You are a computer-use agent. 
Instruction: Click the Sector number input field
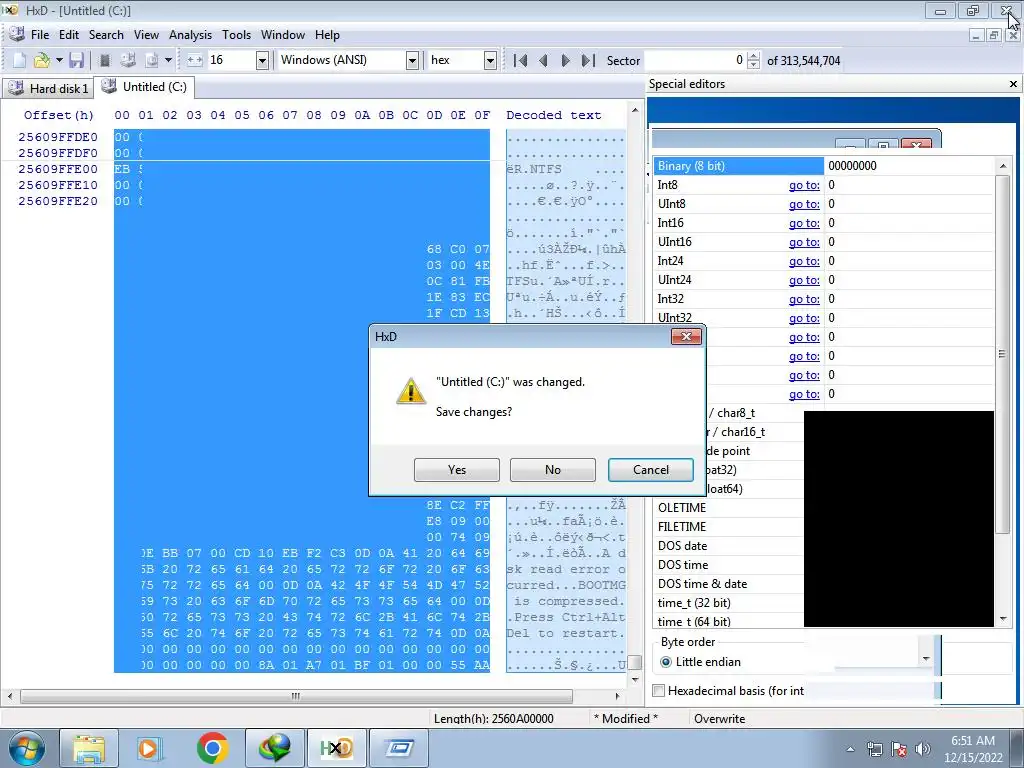click(x=695, y=60)
